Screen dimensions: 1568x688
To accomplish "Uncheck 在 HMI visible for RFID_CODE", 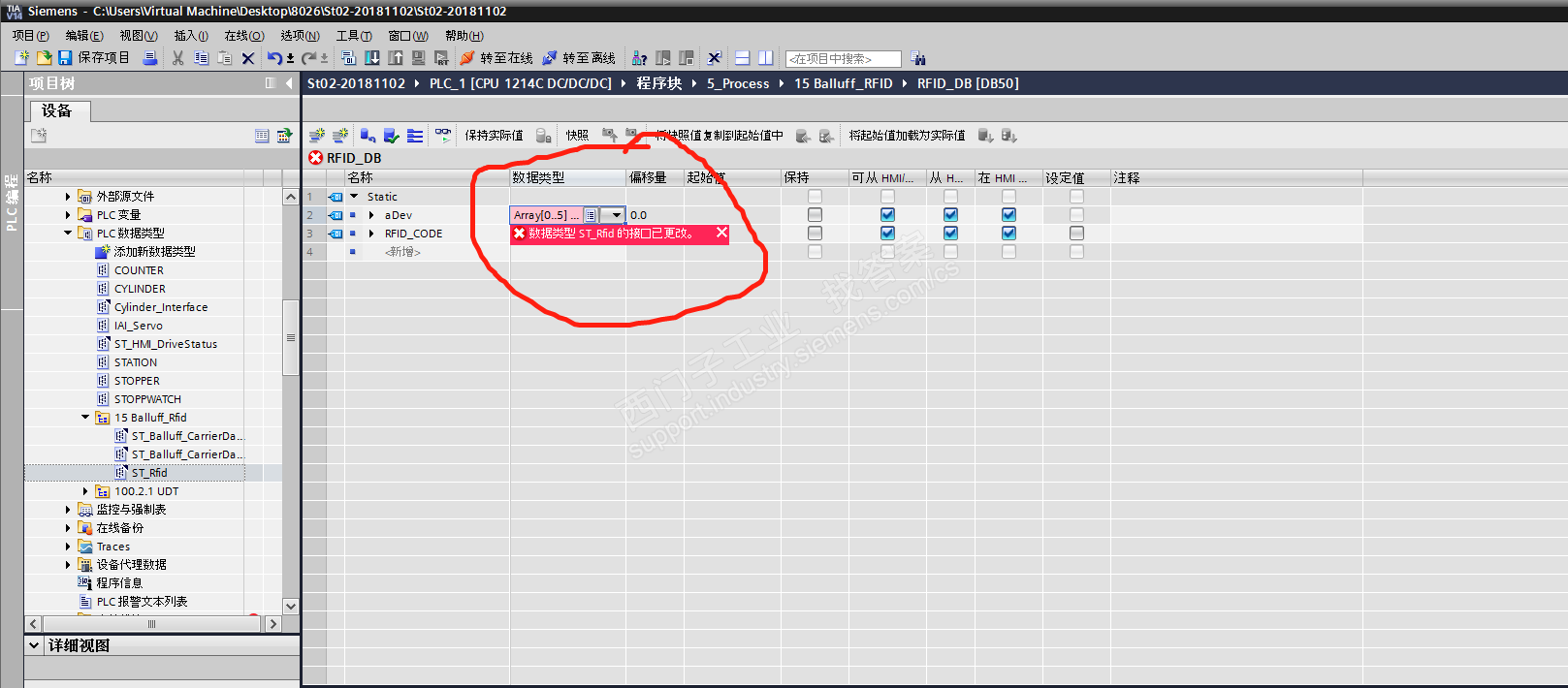I will coord(1008,234).
